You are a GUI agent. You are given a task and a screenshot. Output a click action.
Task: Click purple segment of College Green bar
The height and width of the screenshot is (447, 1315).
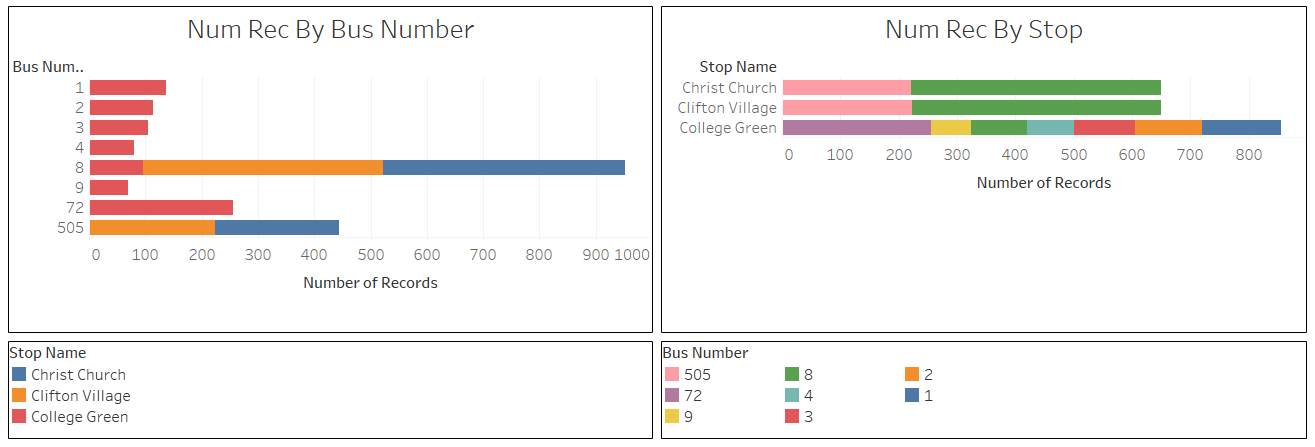[x=856, y=127]
